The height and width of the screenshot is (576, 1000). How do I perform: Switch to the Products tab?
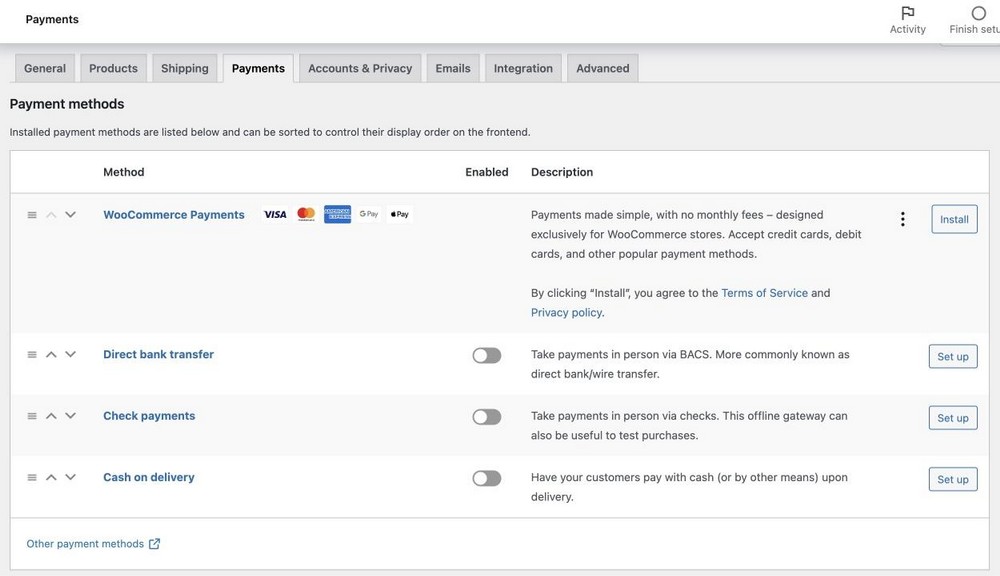[114, 68]
